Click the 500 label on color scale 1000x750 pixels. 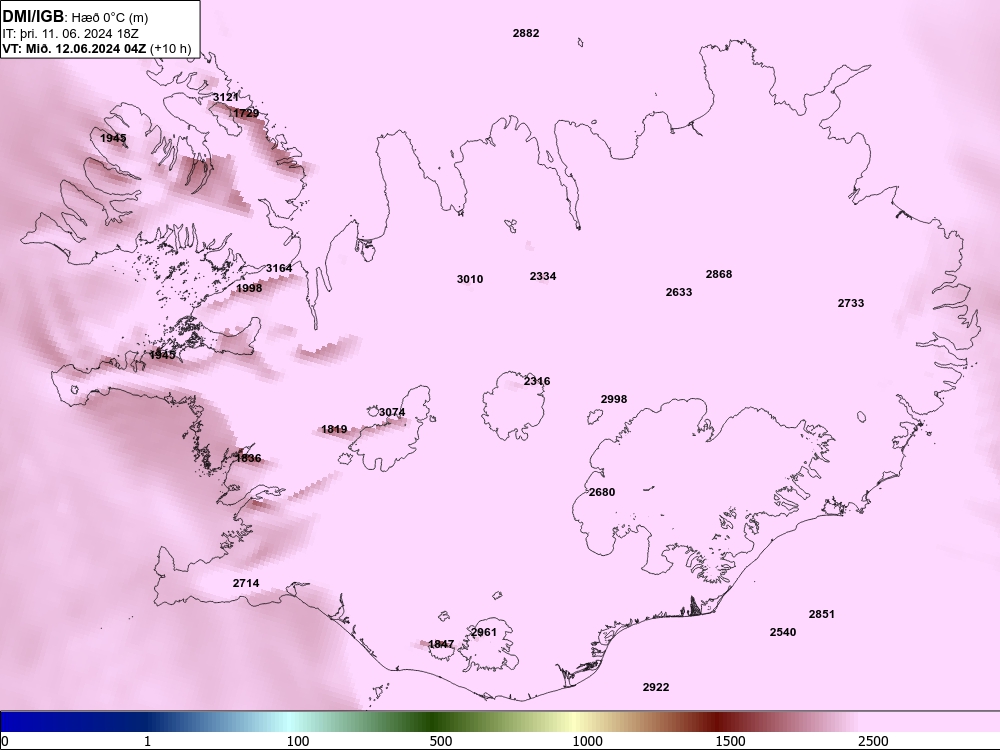pos(441,741)
